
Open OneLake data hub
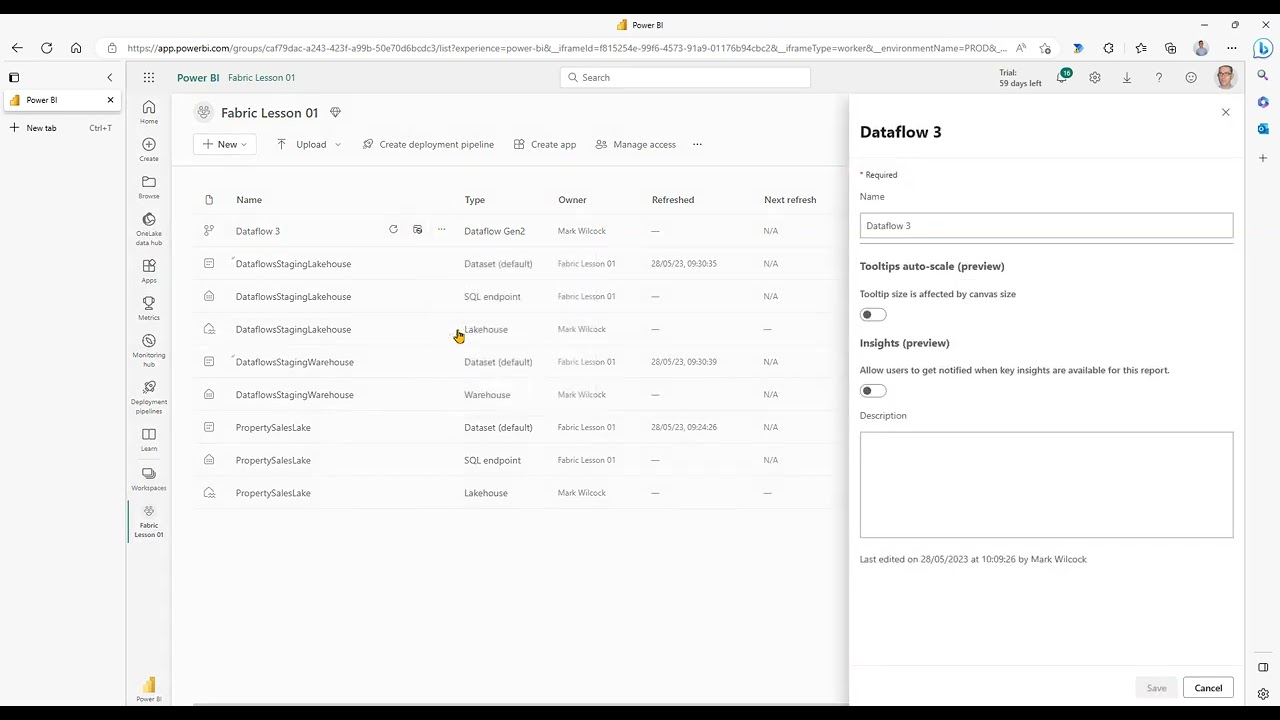click(x=149, y=229)
